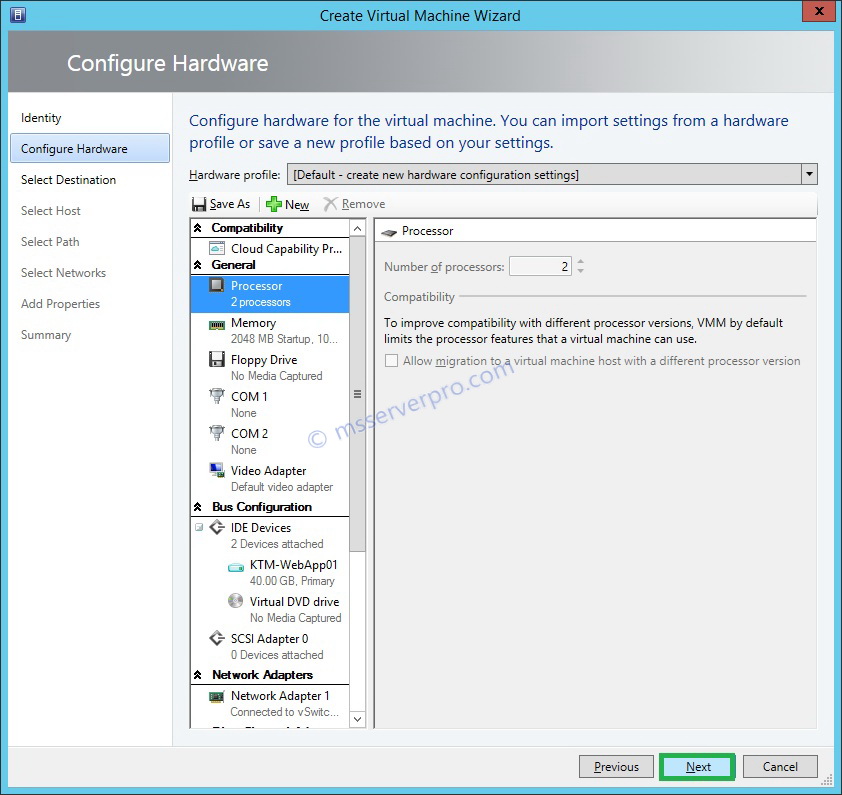Viewport: 842px width, 795px height.
Task: Click 'None' under COM 2
Action: (244, 450)
